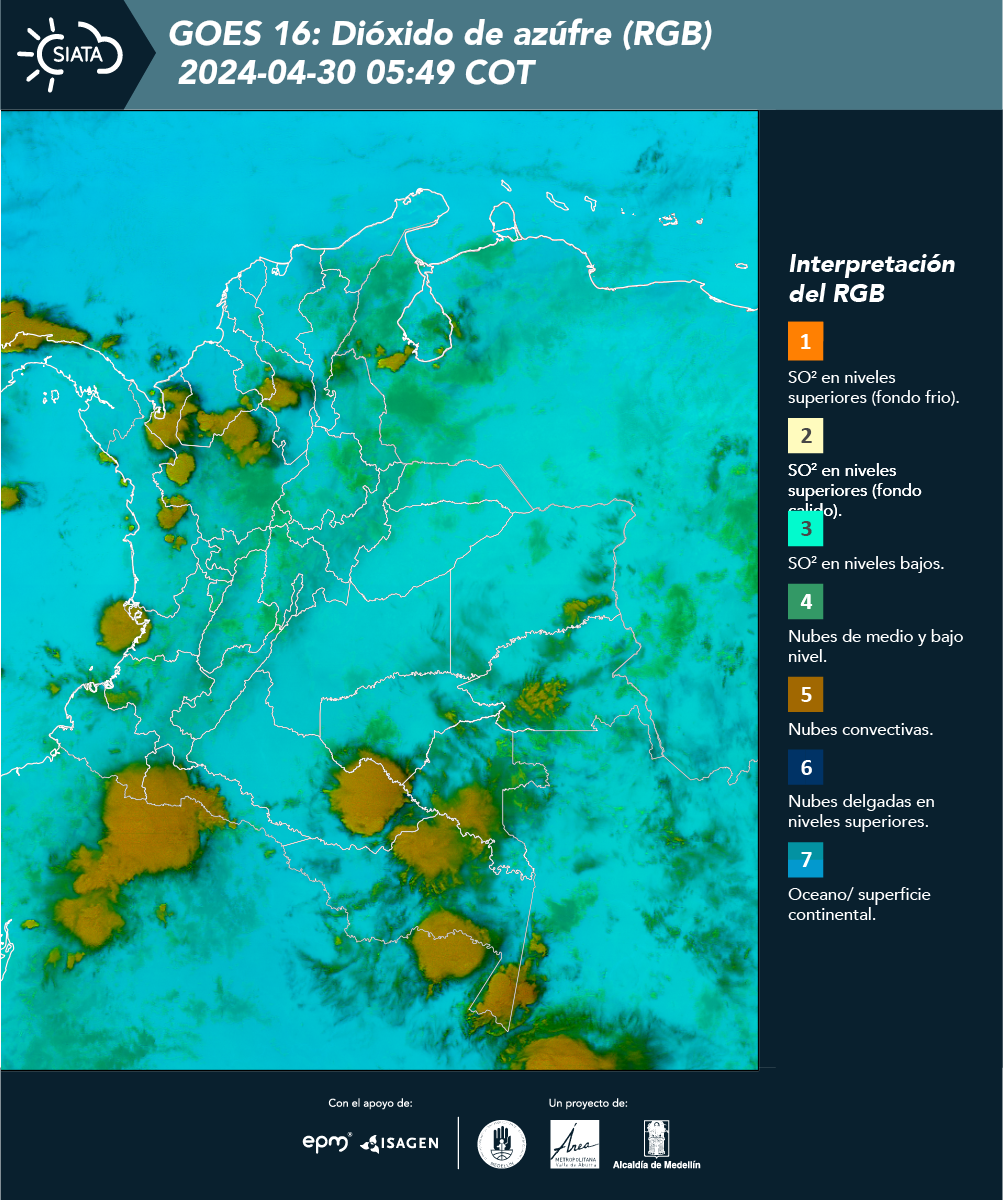Click the Alcaldía de Medellín logo
Screen dimensions: 1003x1200
(x=657, y=1144)
